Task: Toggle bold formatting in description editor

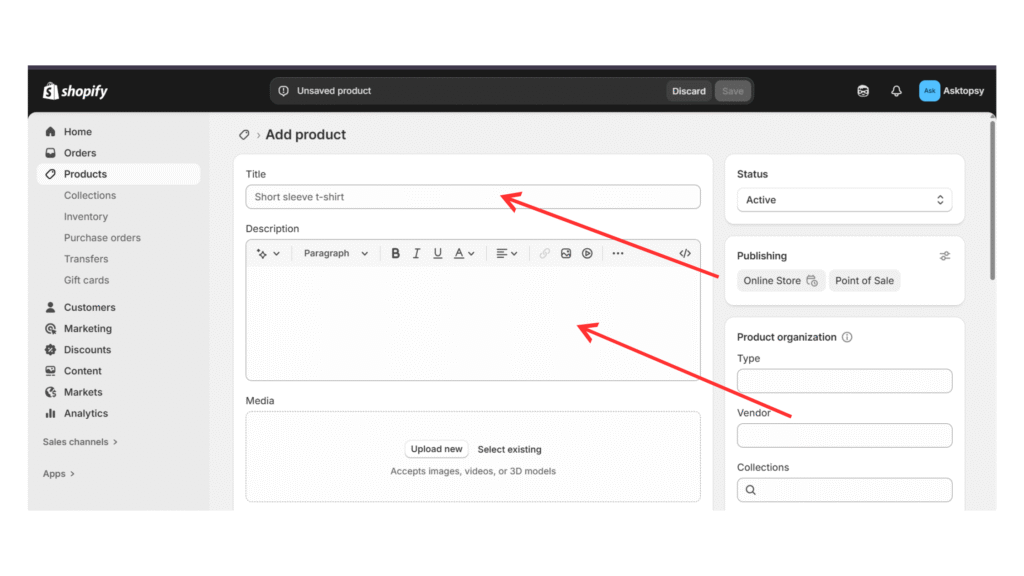Action: coord(395,254)
